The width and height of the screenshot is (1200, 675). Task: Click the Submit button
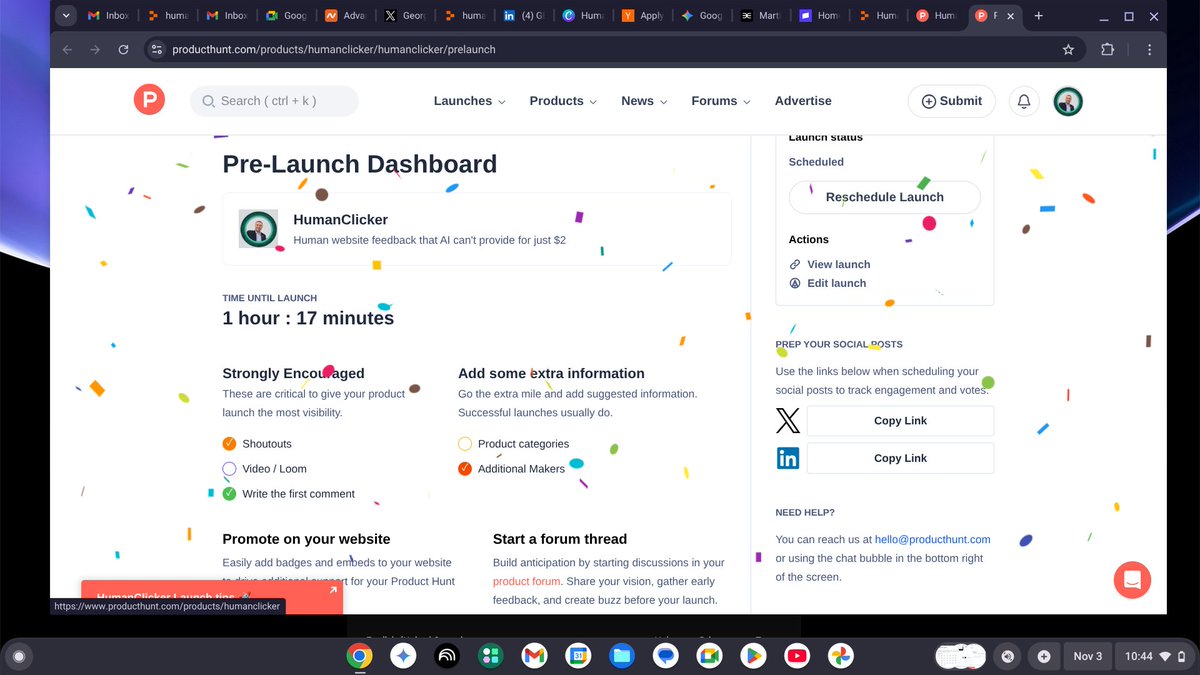951,101
